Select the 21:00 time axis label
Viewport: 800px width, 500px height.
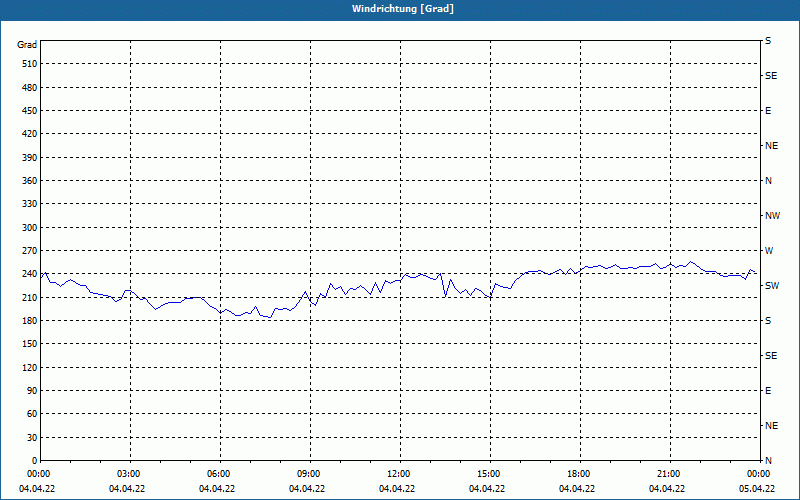click(x=670, y=474)
